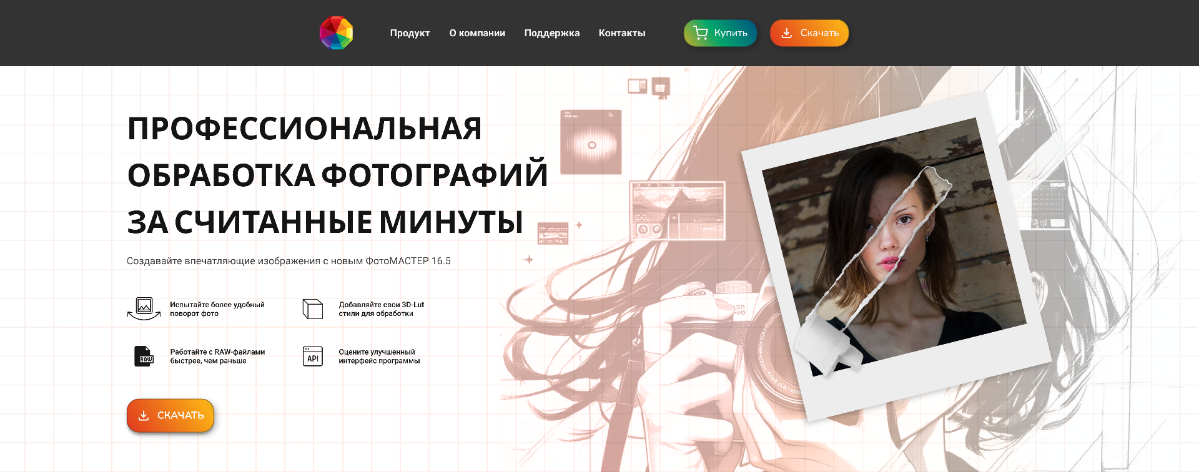
Task: Click the shopping cart icon in Купить
Action: pyautogui.click(x=700, y=33)
